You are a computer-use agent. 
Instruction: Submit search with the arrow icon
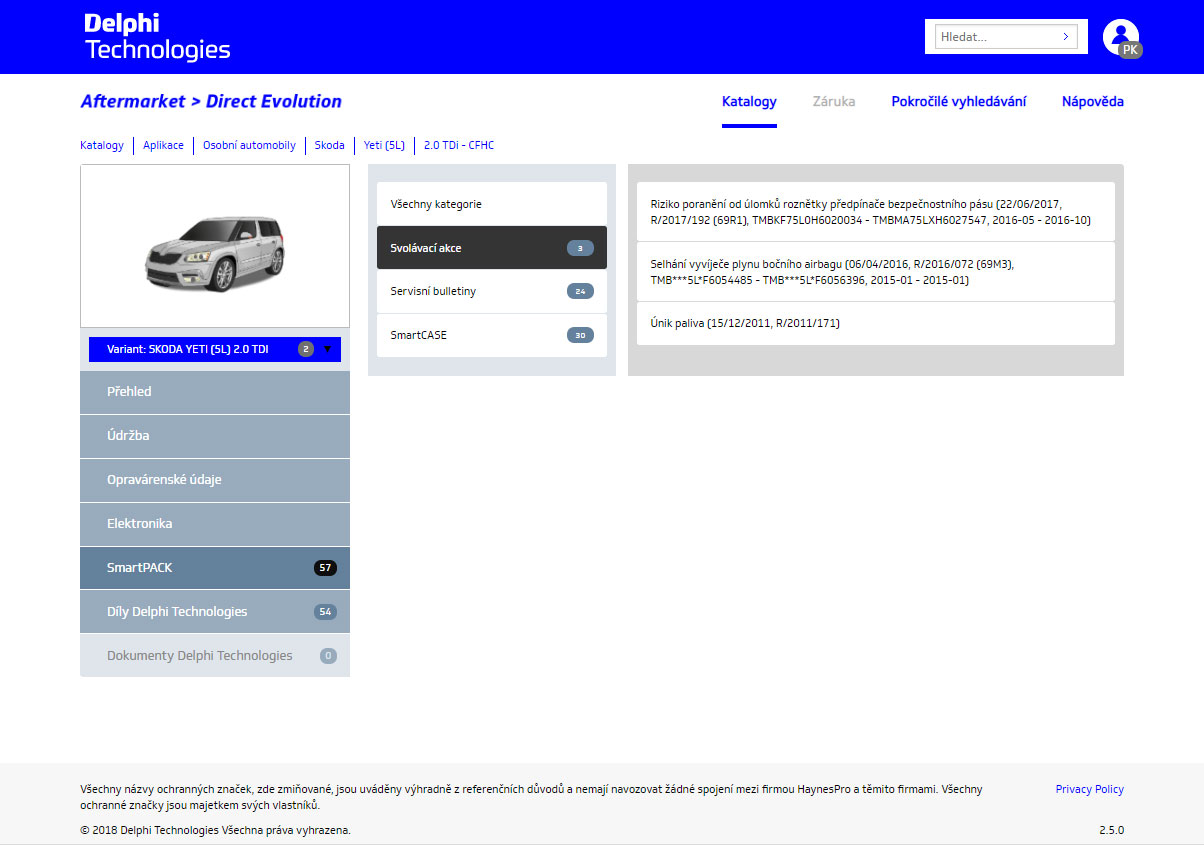(x=1066, y=37)
